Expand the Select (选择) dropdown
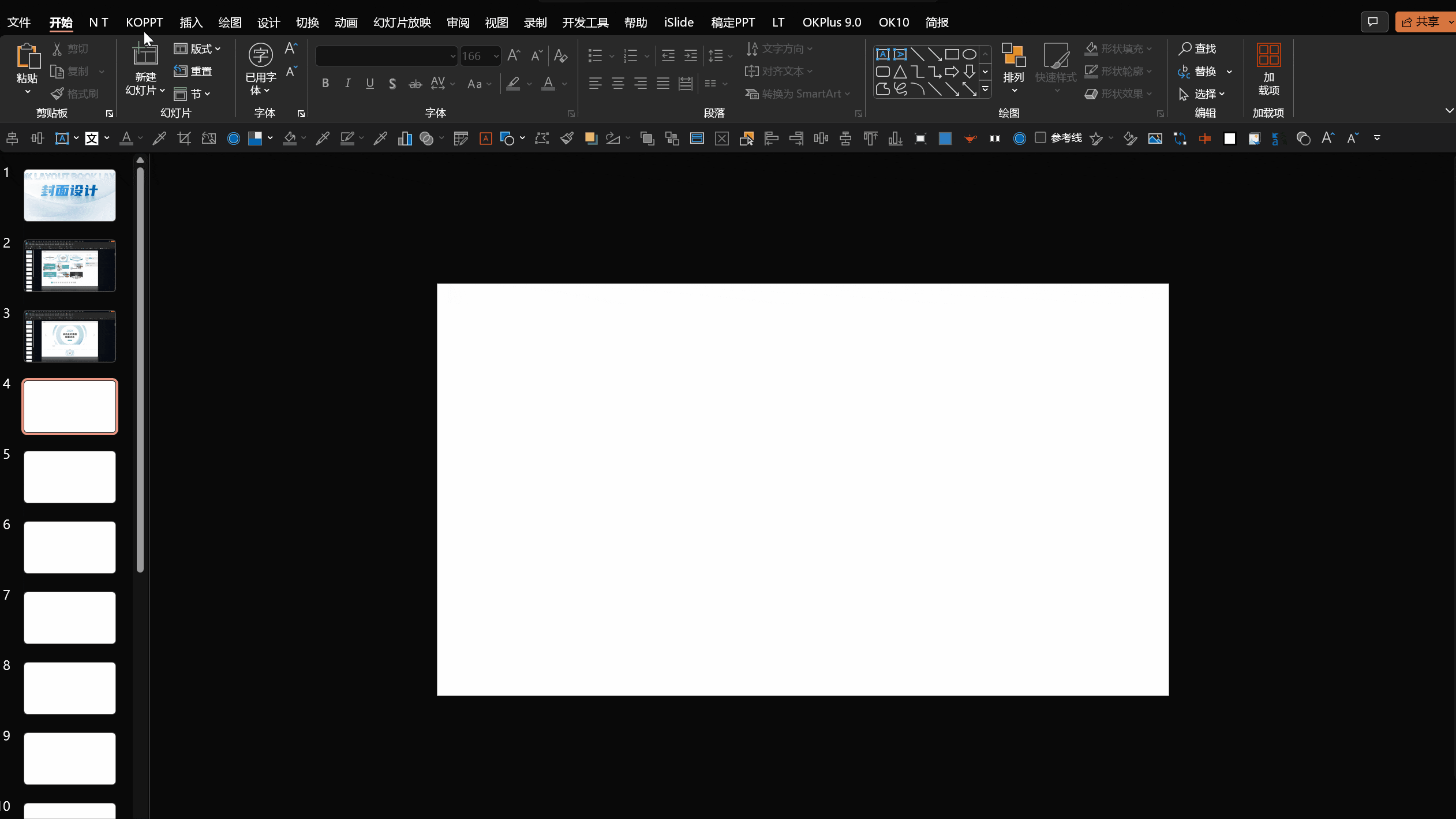Screen dimensions: 1456x819 click(x=1202, y=94)
